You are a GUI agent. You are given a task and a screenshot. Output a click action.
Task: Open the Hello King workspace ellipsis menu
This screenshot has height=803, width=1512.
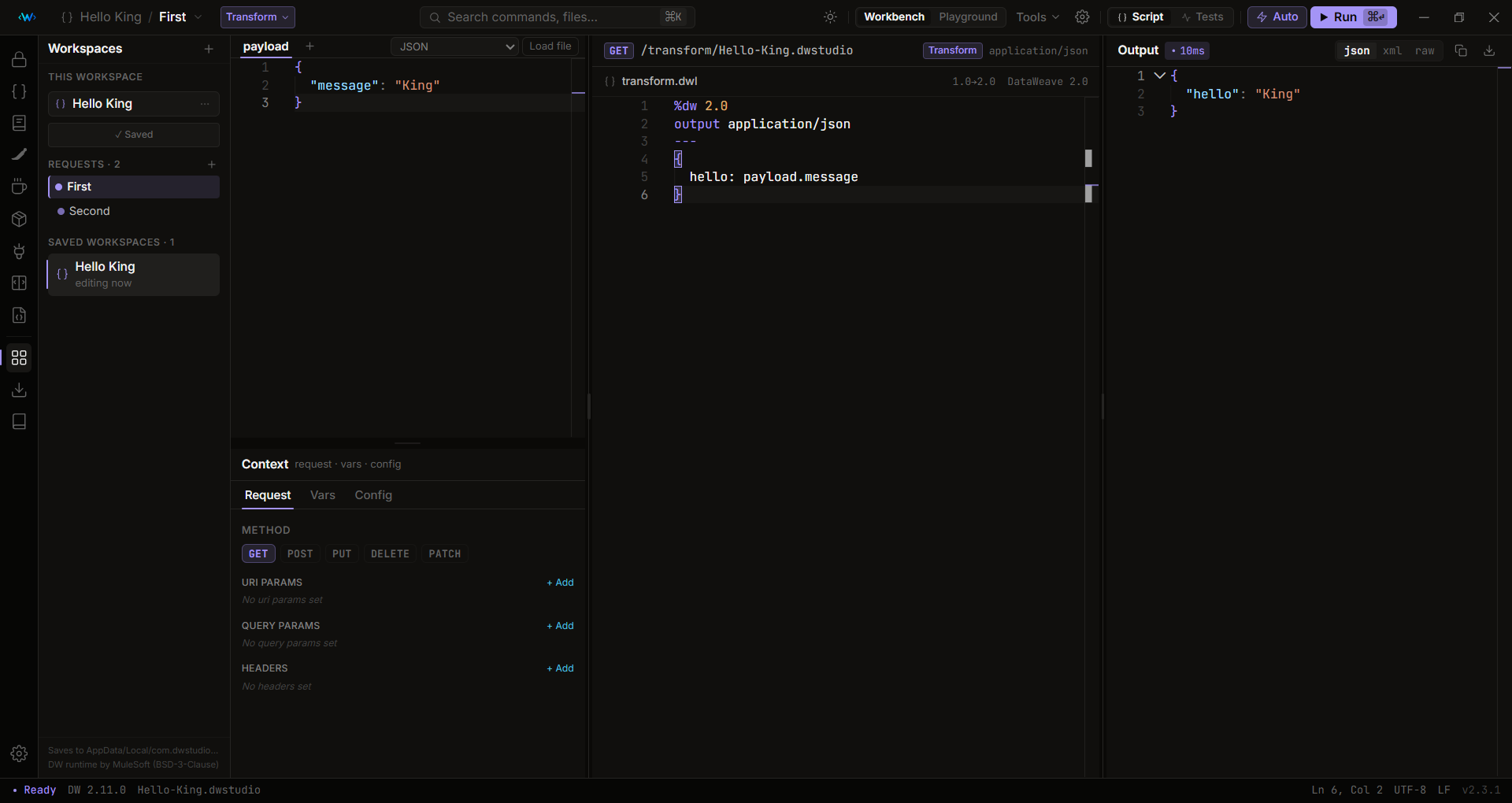(205, 104)
